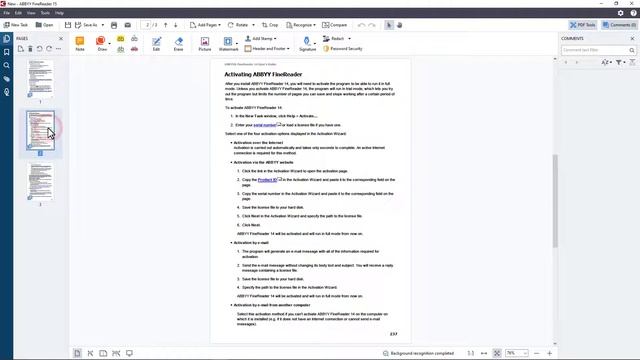Open a file via Open button

point(44,25)
